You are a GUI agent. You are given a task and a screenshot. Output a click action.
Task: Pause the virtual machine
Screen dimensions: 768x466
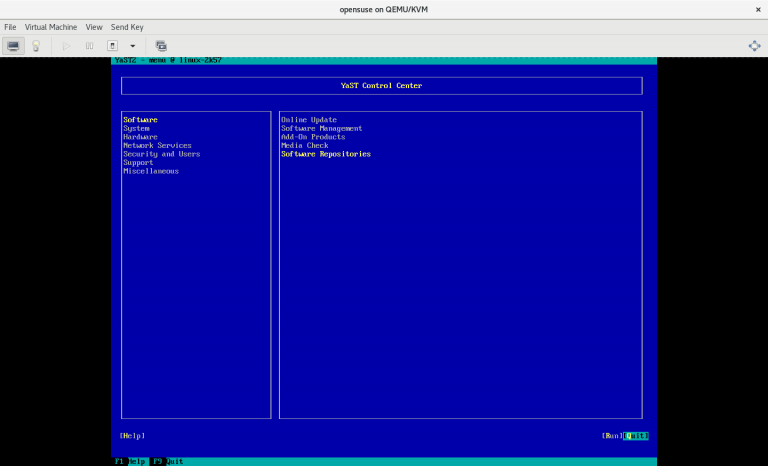[x=89, y=45]
